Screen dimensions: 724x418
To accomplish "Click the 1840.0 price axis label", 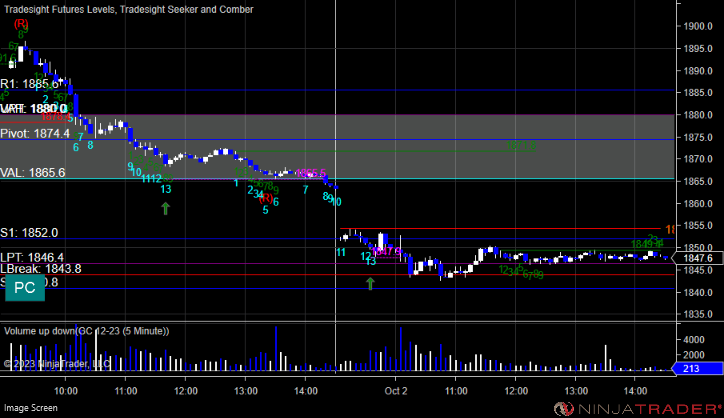I will click(x=697, y=292).
